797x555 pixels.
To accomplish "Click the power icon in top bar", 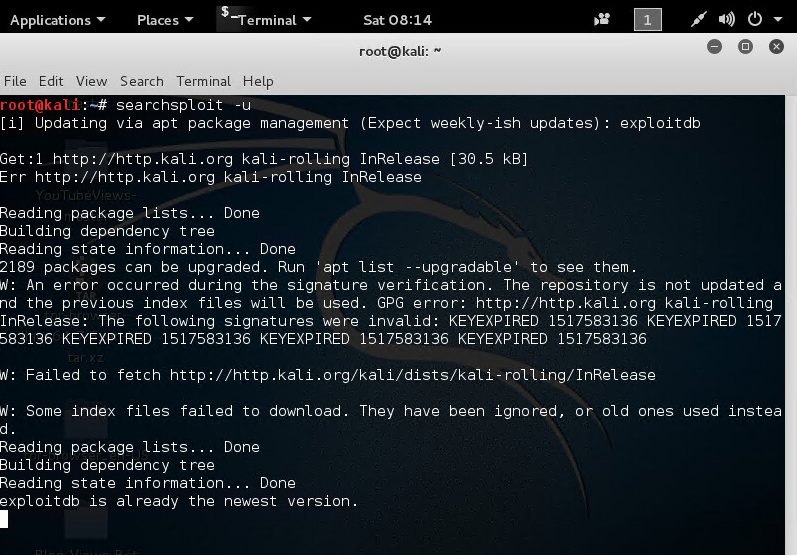I will click(x=755, y=19).
